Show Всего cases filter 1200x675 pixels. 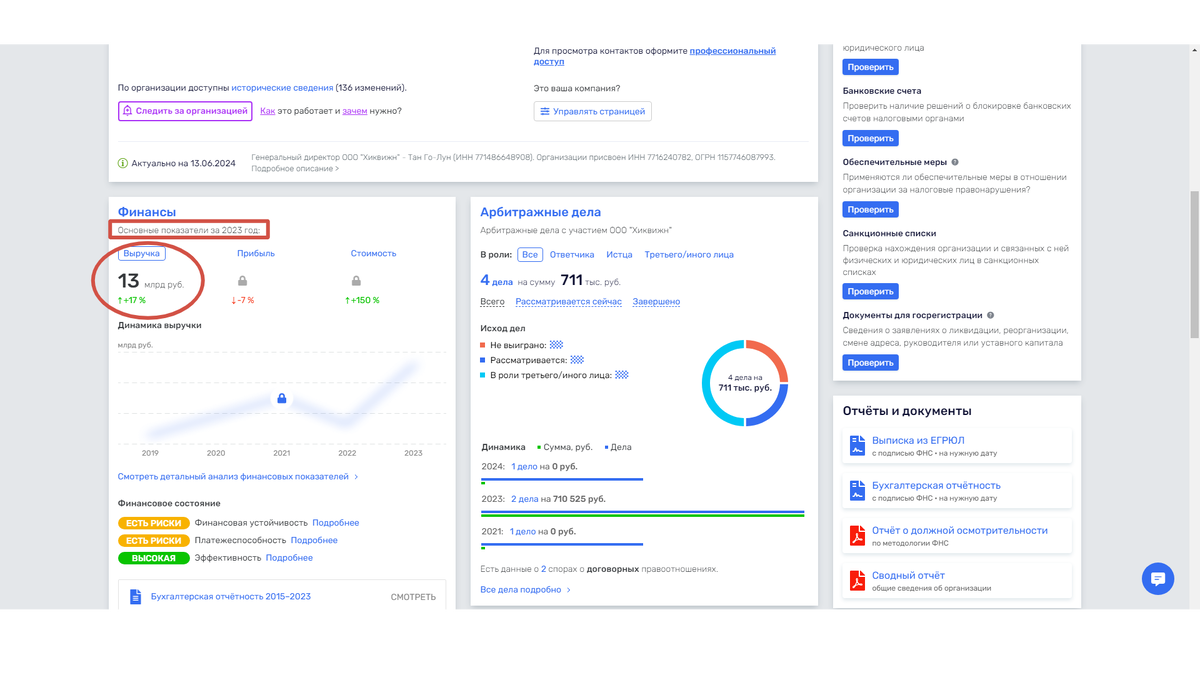[x=492, y=302]
